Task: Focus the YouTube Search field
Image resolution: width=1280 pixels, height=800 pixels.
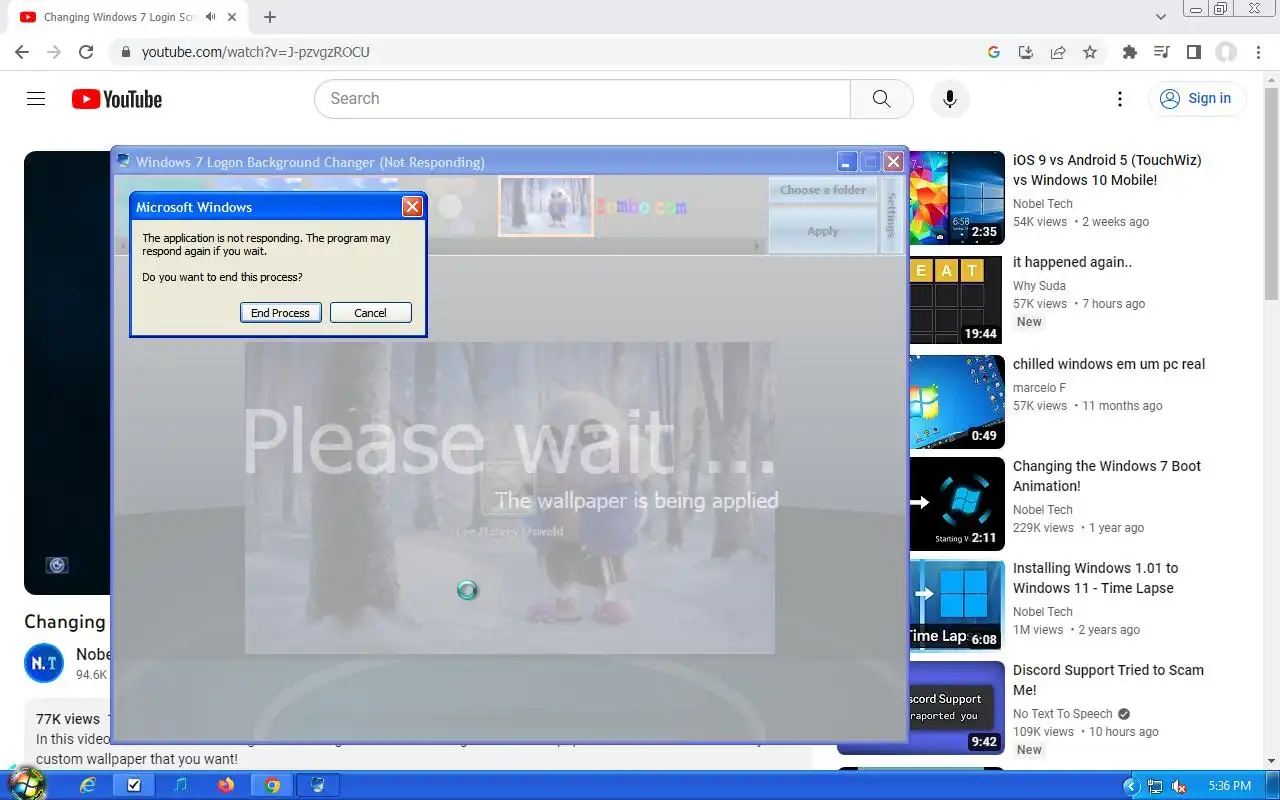Action: pos(582,99)
